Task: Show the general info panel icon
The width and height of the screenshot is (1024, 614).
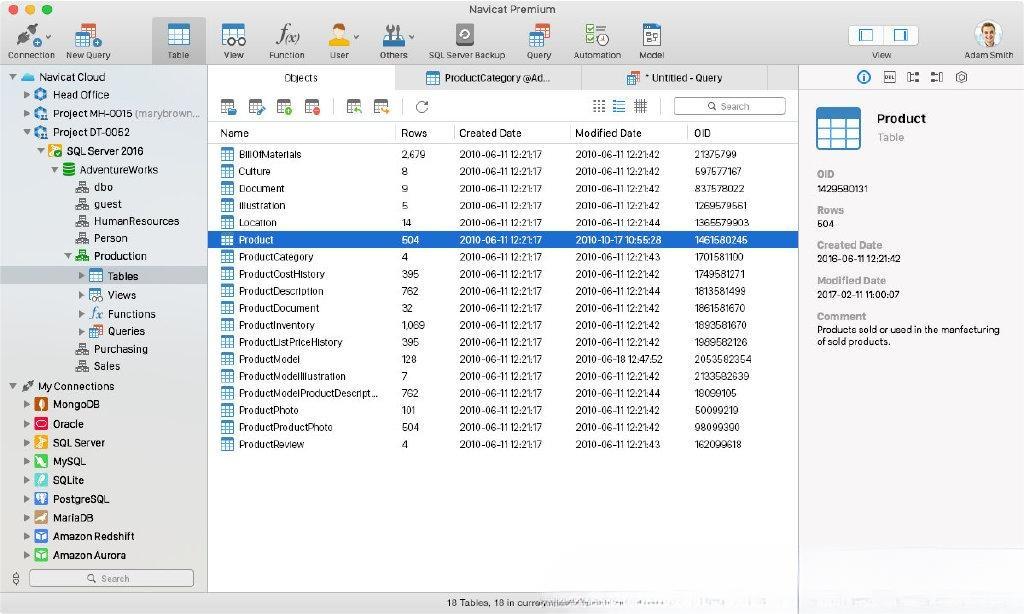Action: click(x=863, y=77)
